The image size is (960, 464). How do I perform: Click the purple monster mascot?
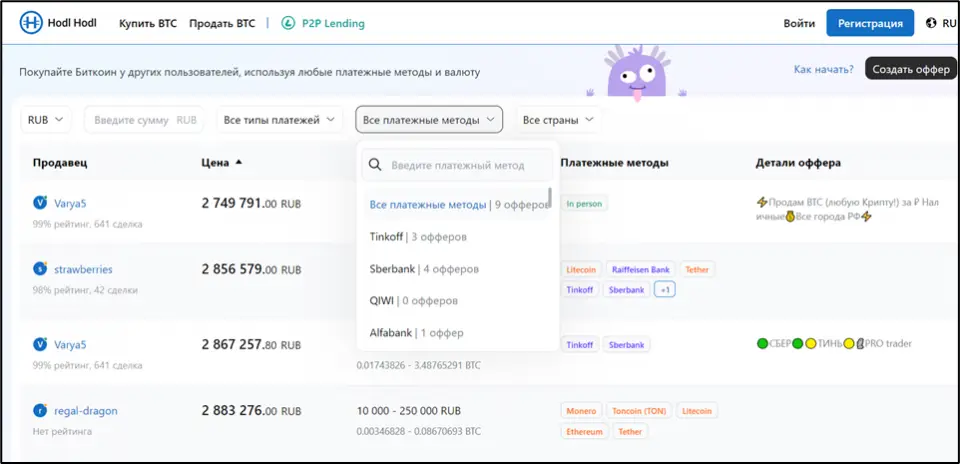635,72
